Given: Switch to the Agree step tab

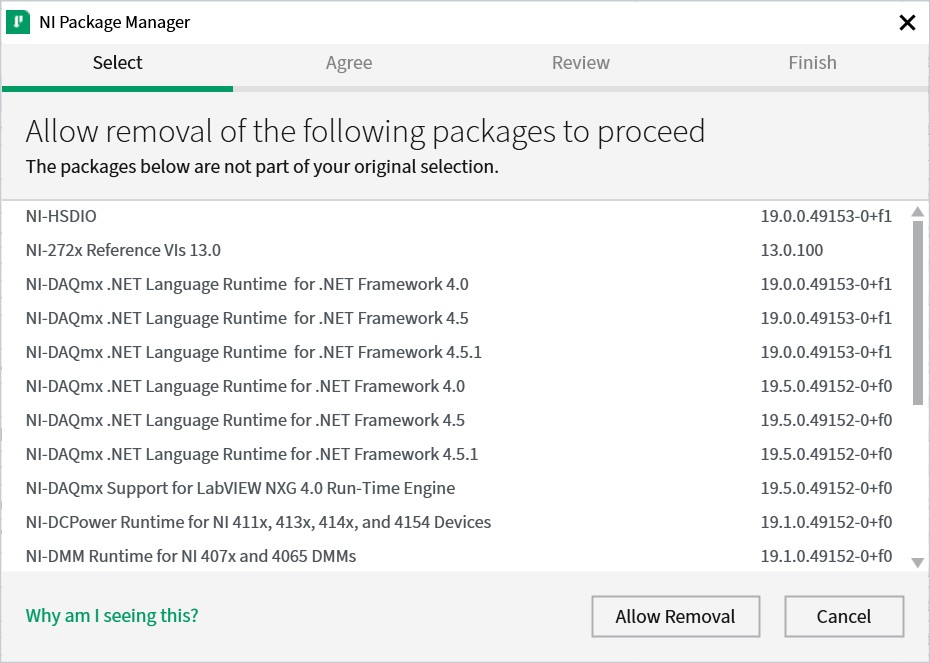Looking at the screenshot, I should [349, 62].
